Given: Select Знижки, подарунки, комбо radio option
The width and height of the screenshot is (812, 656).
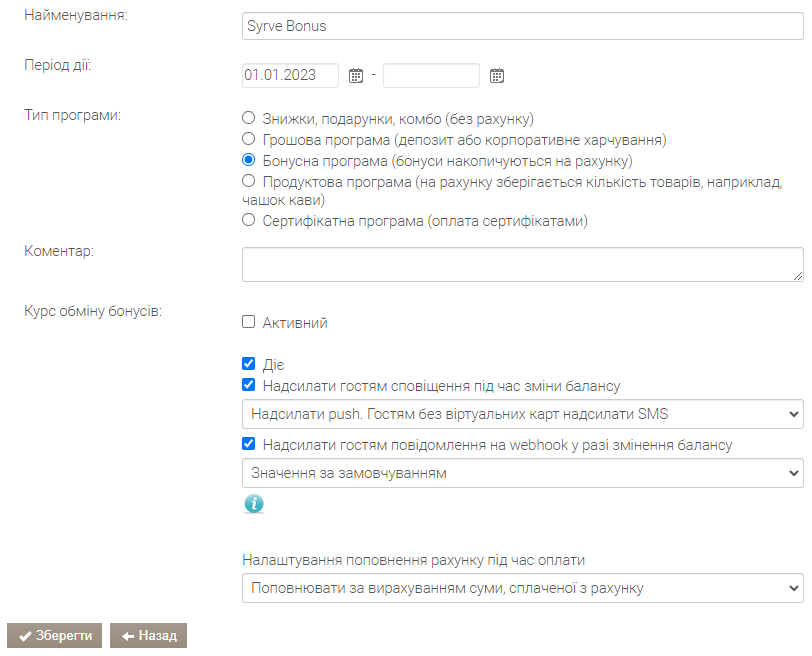Looking at the screenshot, I should (x=249, y=118).
